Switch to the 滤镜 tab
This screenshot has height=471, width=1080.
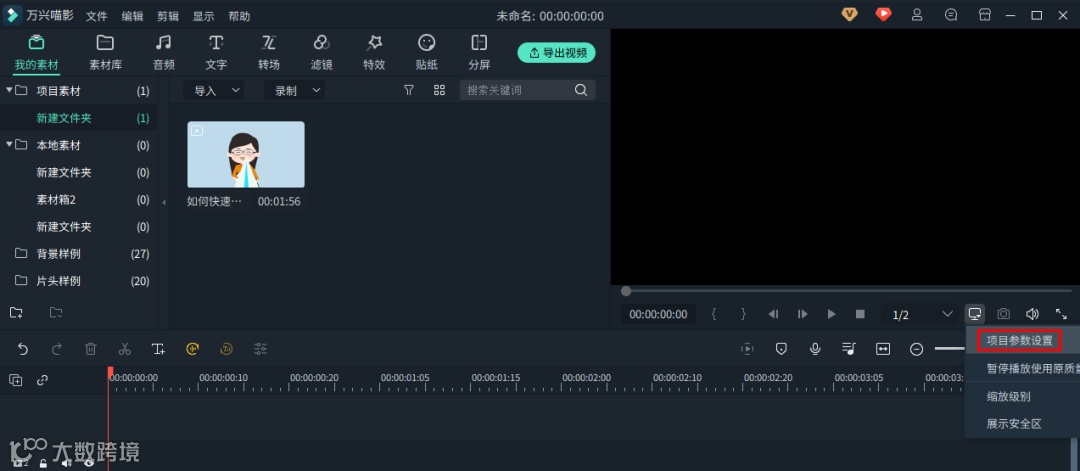click(322, 52)
